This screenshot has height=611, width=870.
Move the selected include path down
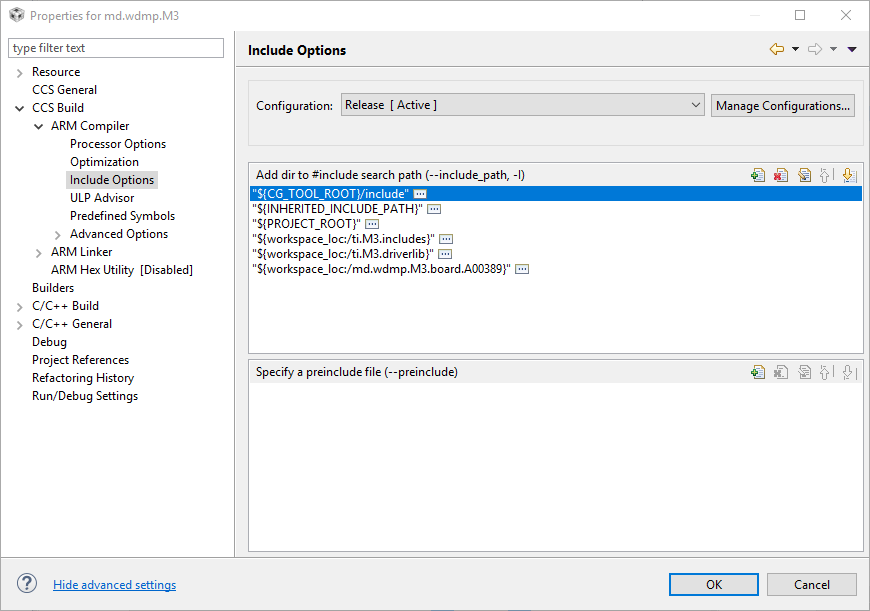click(848, 175)
